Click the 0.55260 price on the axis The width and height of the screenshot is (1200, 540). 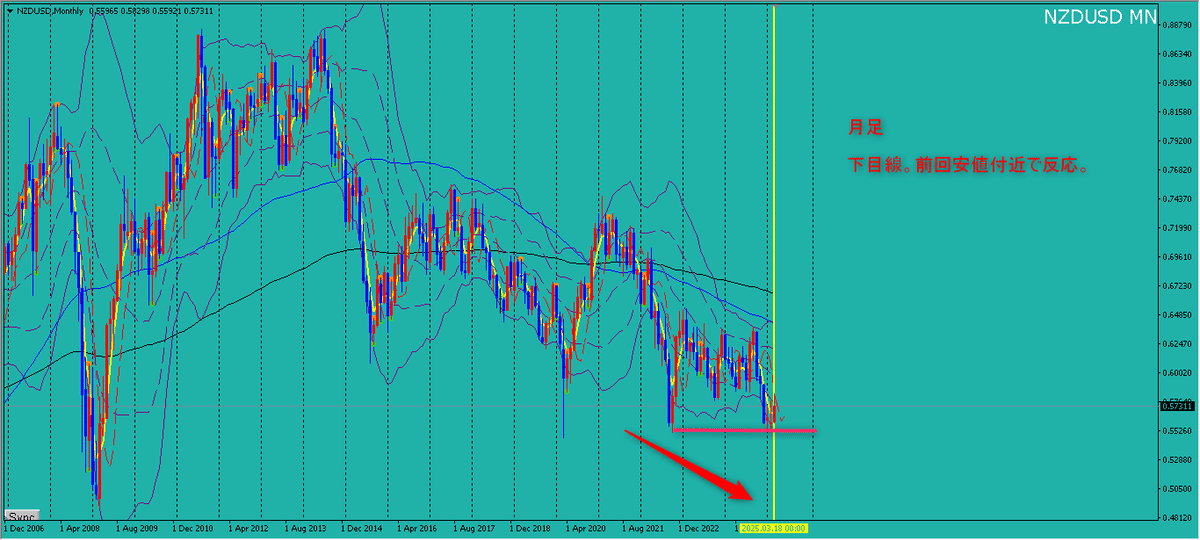click(x=1178, y=430)
